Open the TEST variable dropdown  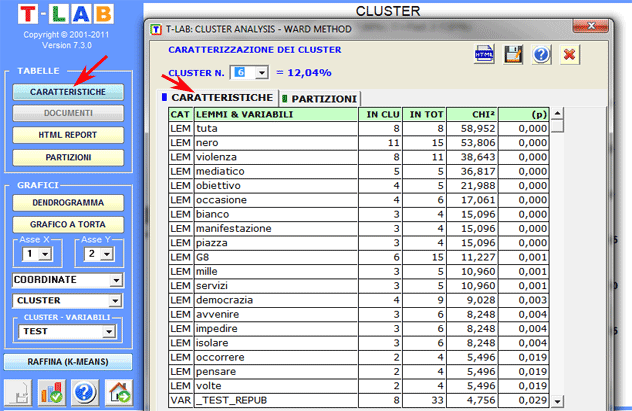tap(67, 331)
